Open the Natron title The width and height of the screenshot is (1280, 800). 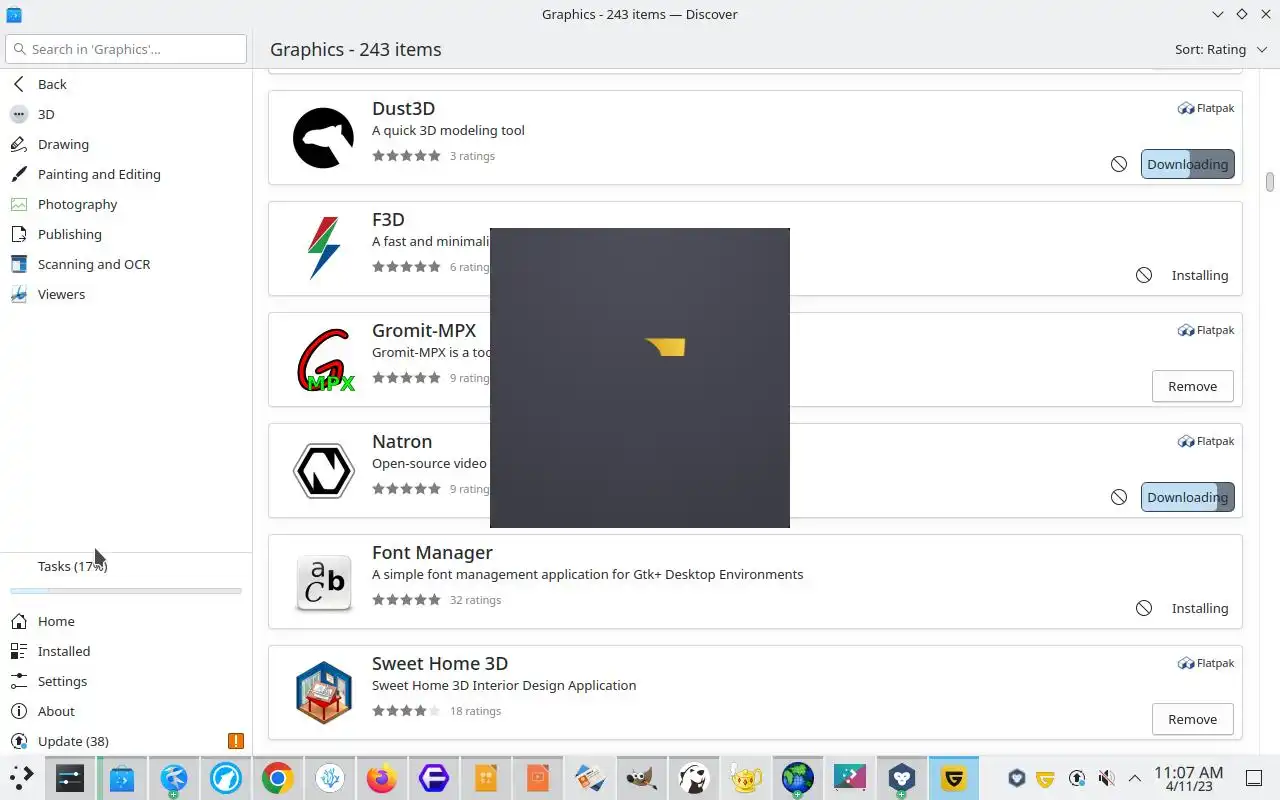coord(402,441)
